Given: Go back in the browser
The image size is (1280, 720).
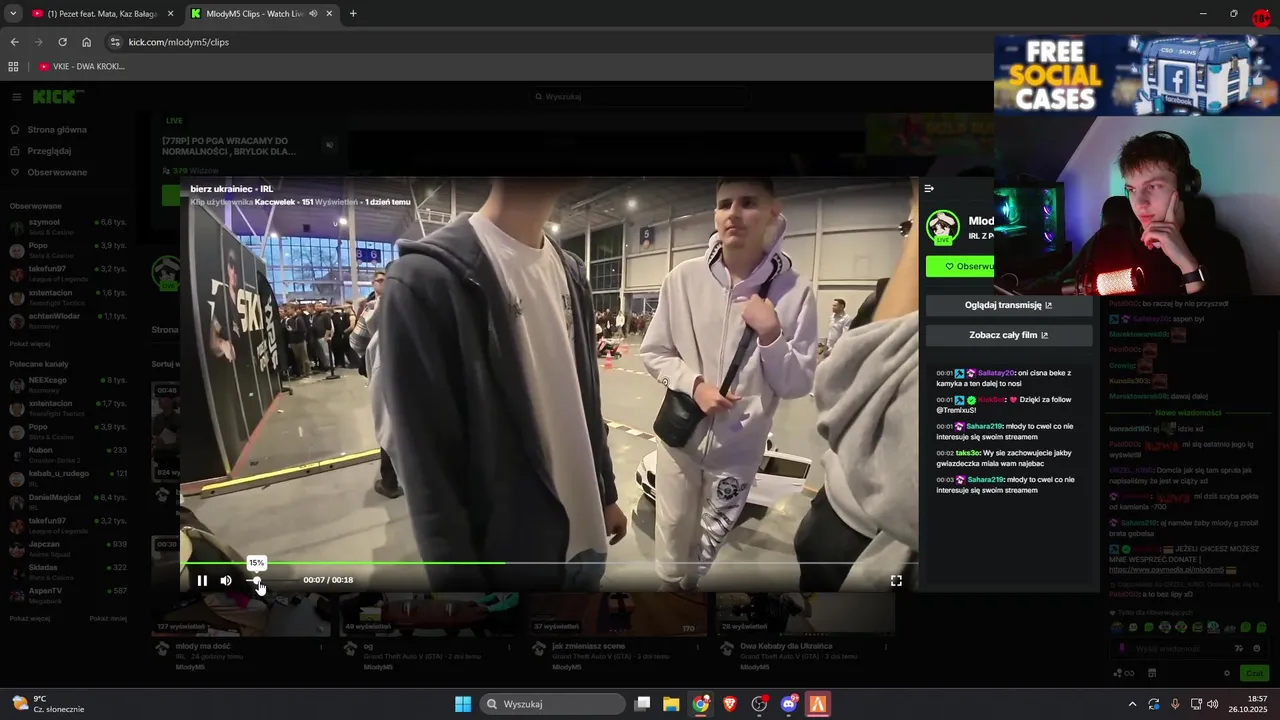Looking at the screenshot, I should pos(14,42).
